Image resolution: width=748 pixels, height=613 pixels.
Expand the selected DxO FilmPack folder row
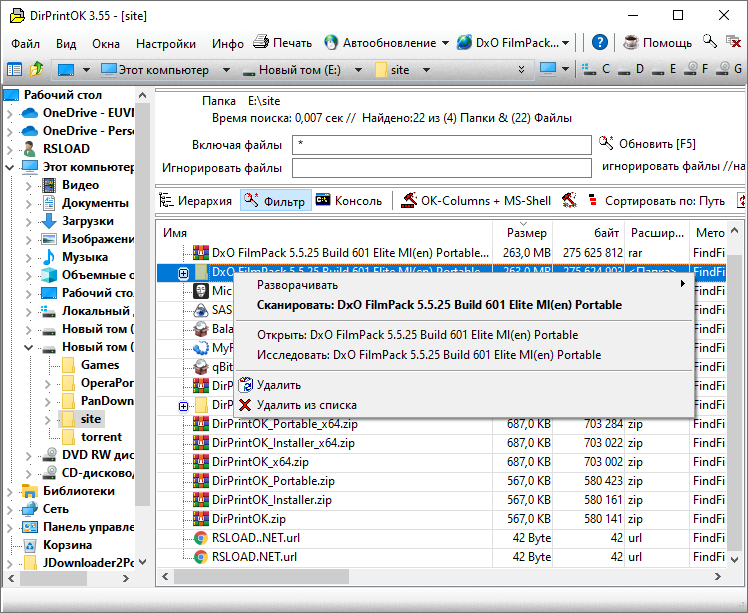pyautogui.click(x=183, y=273)
